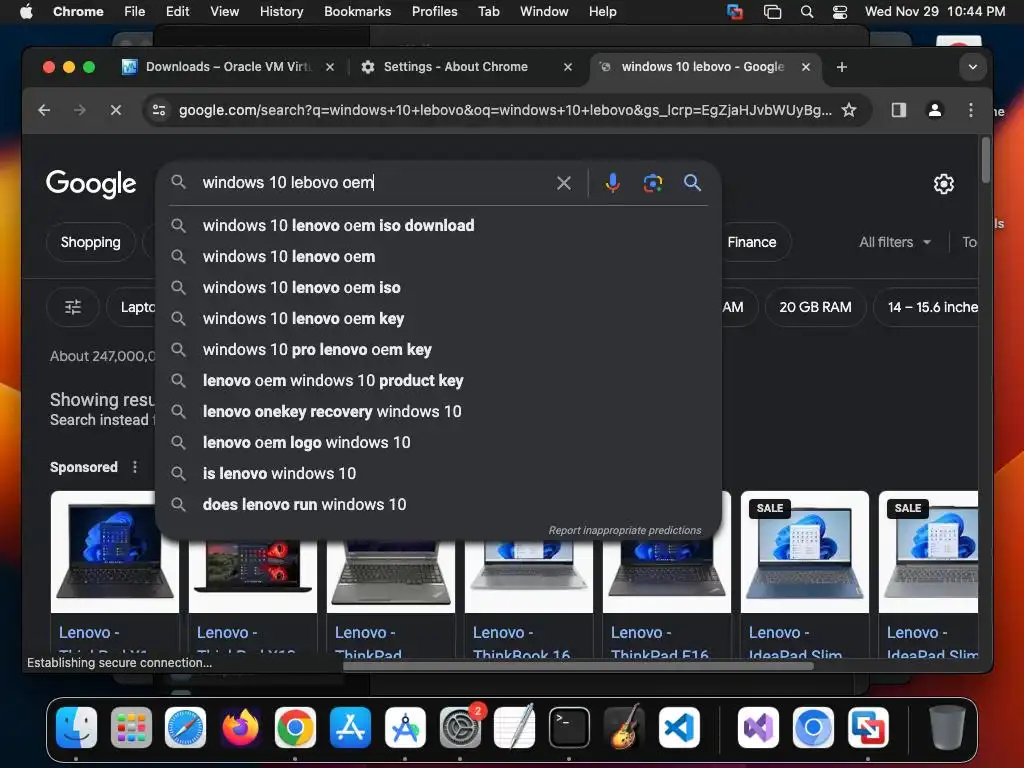The width and height of the screenshot is (1024, 768).
Task: Expand the tab search chevron
Action: point(972,67)
